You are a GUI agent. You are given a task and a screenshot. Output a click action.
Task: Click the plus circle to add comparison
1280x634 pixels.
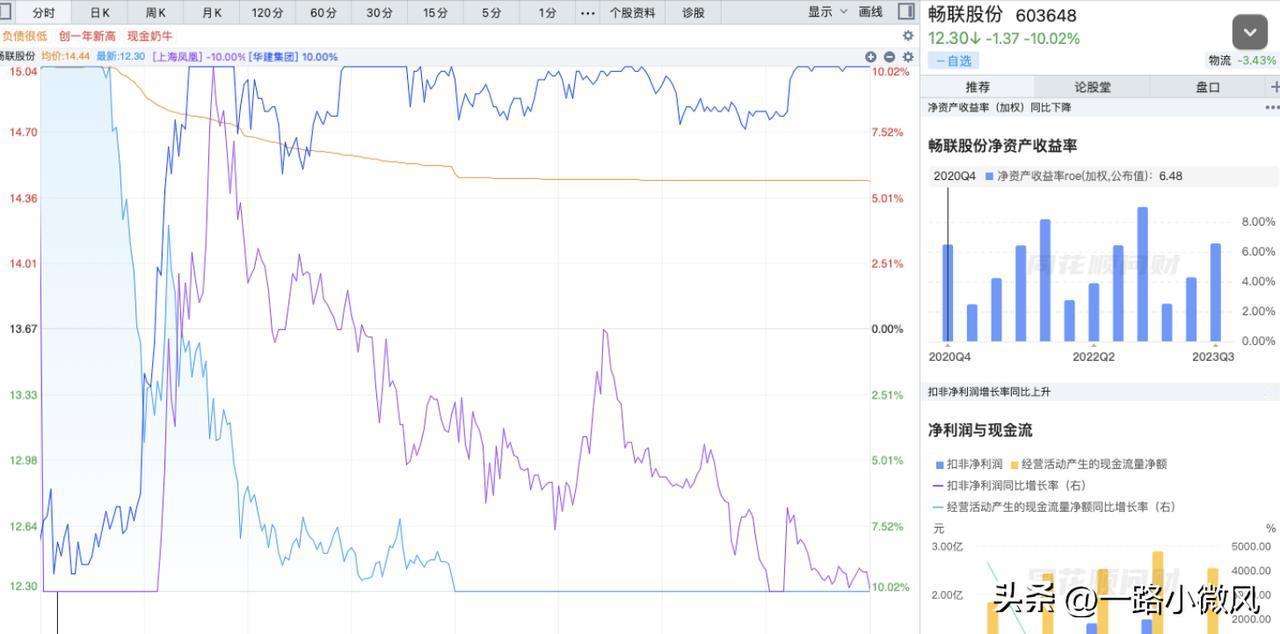[x=870, y=57]
